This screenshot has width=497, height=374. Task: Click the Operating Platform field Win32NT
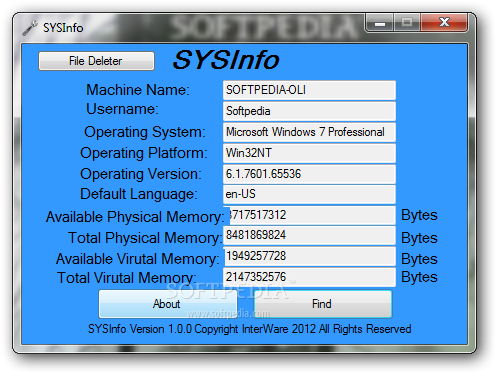309,153
